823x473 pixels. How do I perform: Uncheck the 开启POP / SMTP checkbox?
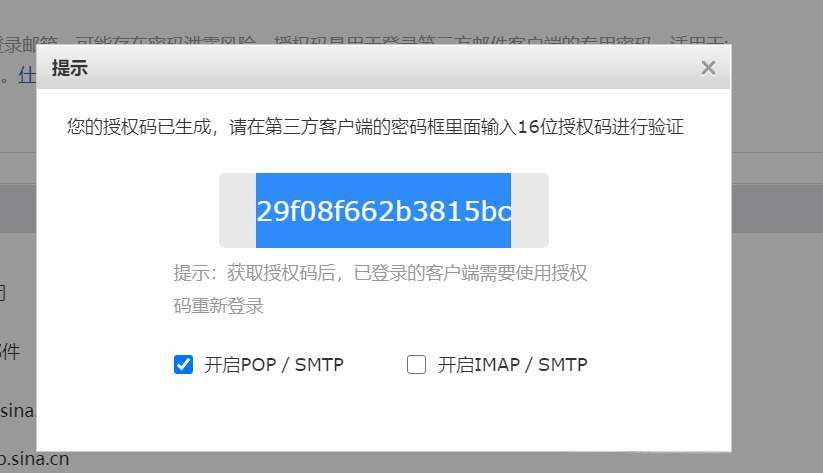[x=183, y=364]
